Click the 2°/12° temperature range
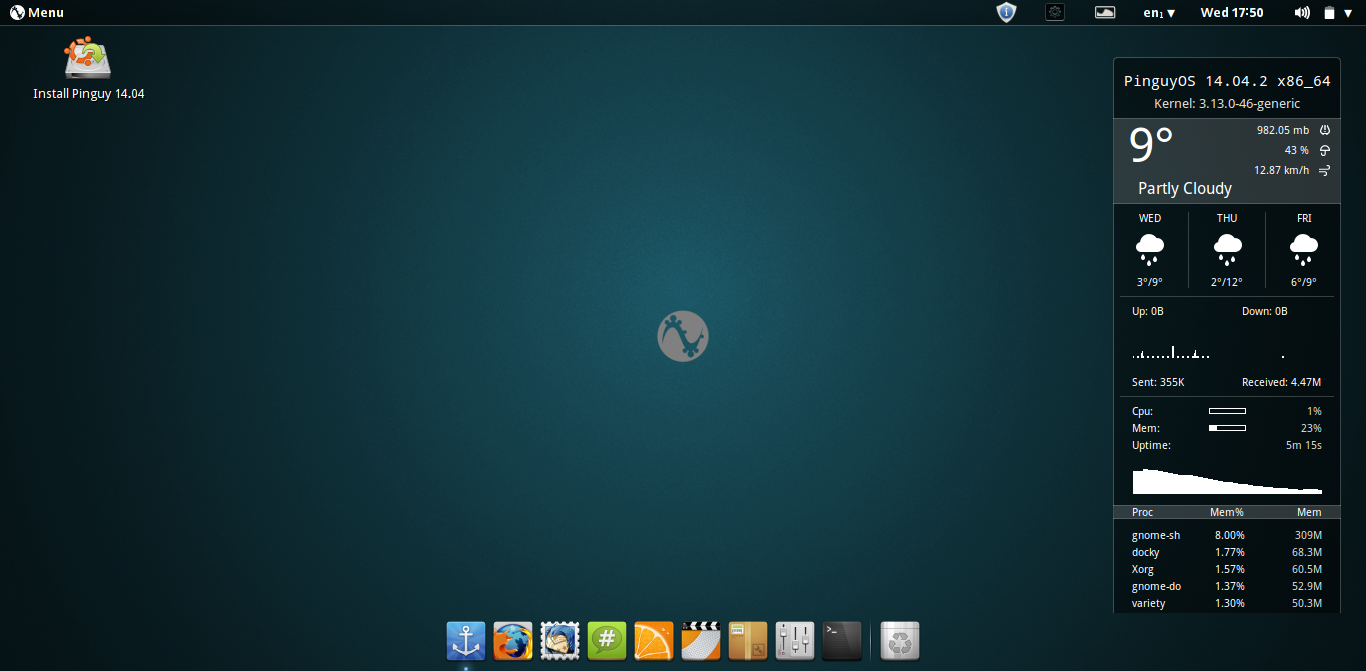The width and height of the screenshot is (1366, 671). tap(1227, 282)
